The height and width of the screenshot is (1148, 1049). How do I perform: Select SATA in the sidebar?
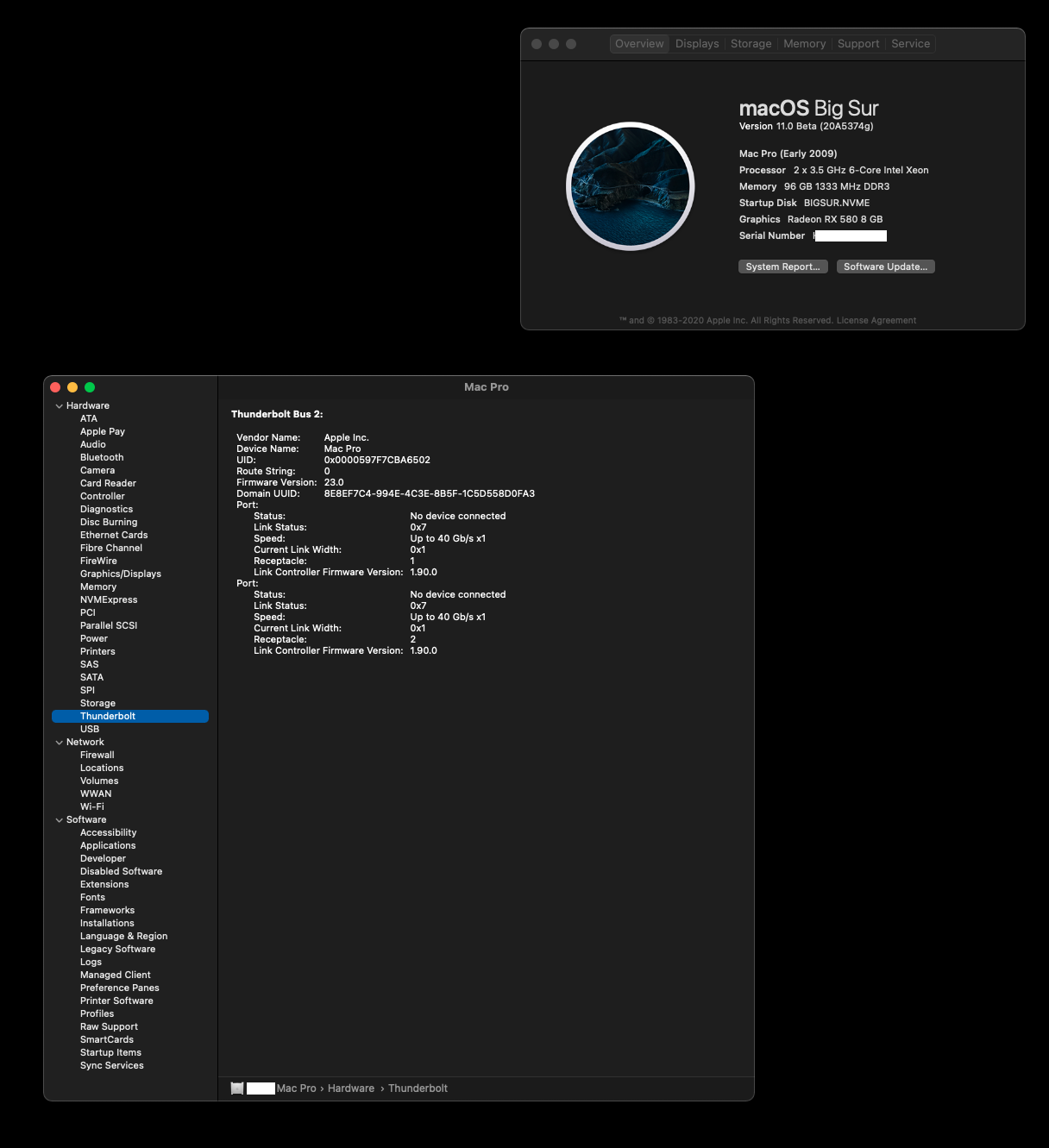91,678
